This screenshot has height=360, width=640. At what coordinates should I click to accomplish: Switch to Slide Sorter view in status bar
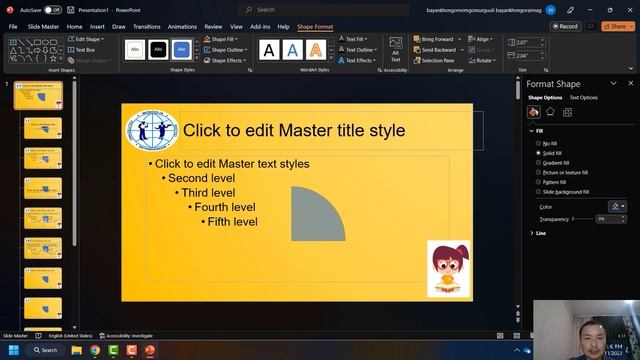[516, 336]
